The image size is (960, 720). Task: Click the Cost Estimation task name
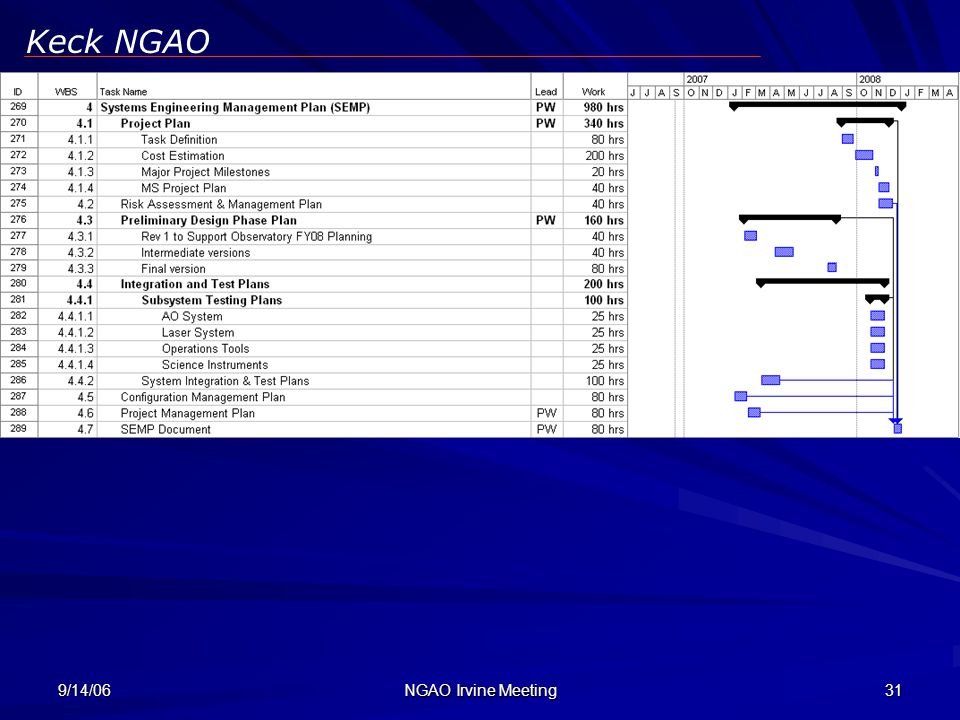click(x=182, y=156)
